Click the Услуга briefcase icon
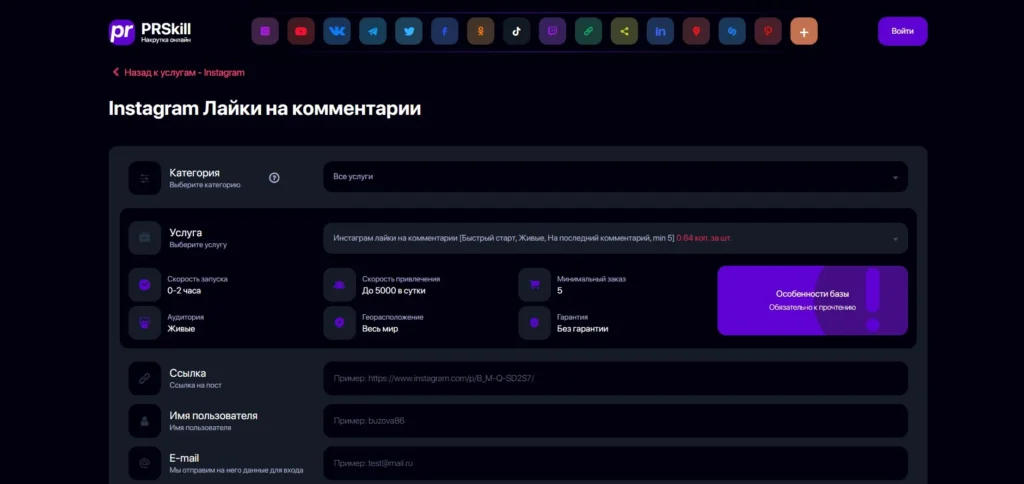Screen dimensions: 1024x484 [145, 237]
